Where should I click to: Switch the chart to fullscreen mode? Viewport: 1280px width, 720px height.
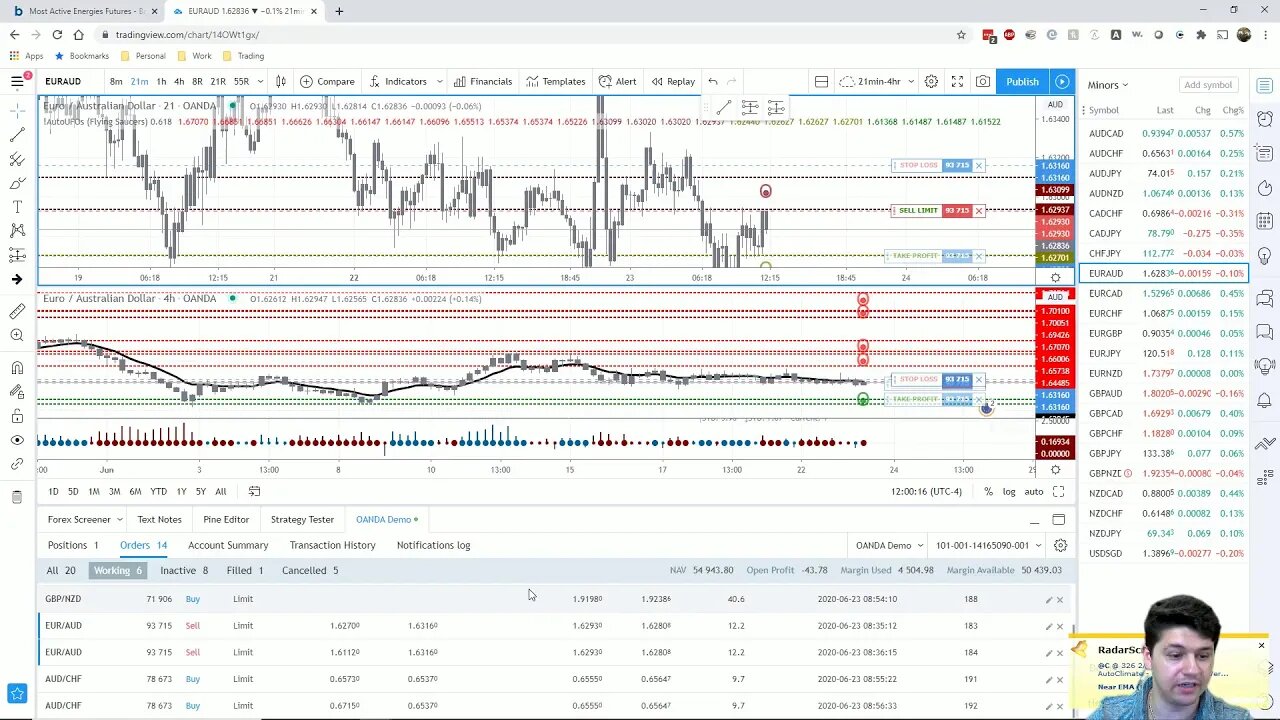click(957, 81)
